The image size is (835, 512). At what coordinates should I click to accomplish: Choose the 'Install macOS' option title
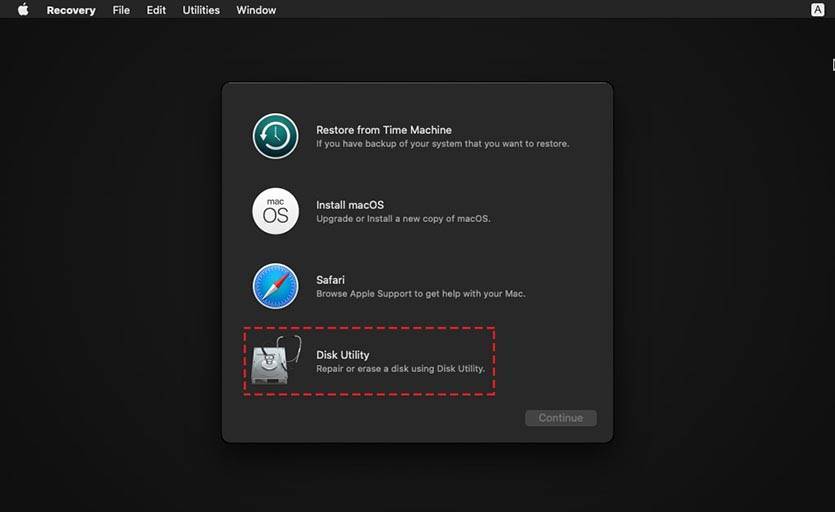(x=350, y=205)
